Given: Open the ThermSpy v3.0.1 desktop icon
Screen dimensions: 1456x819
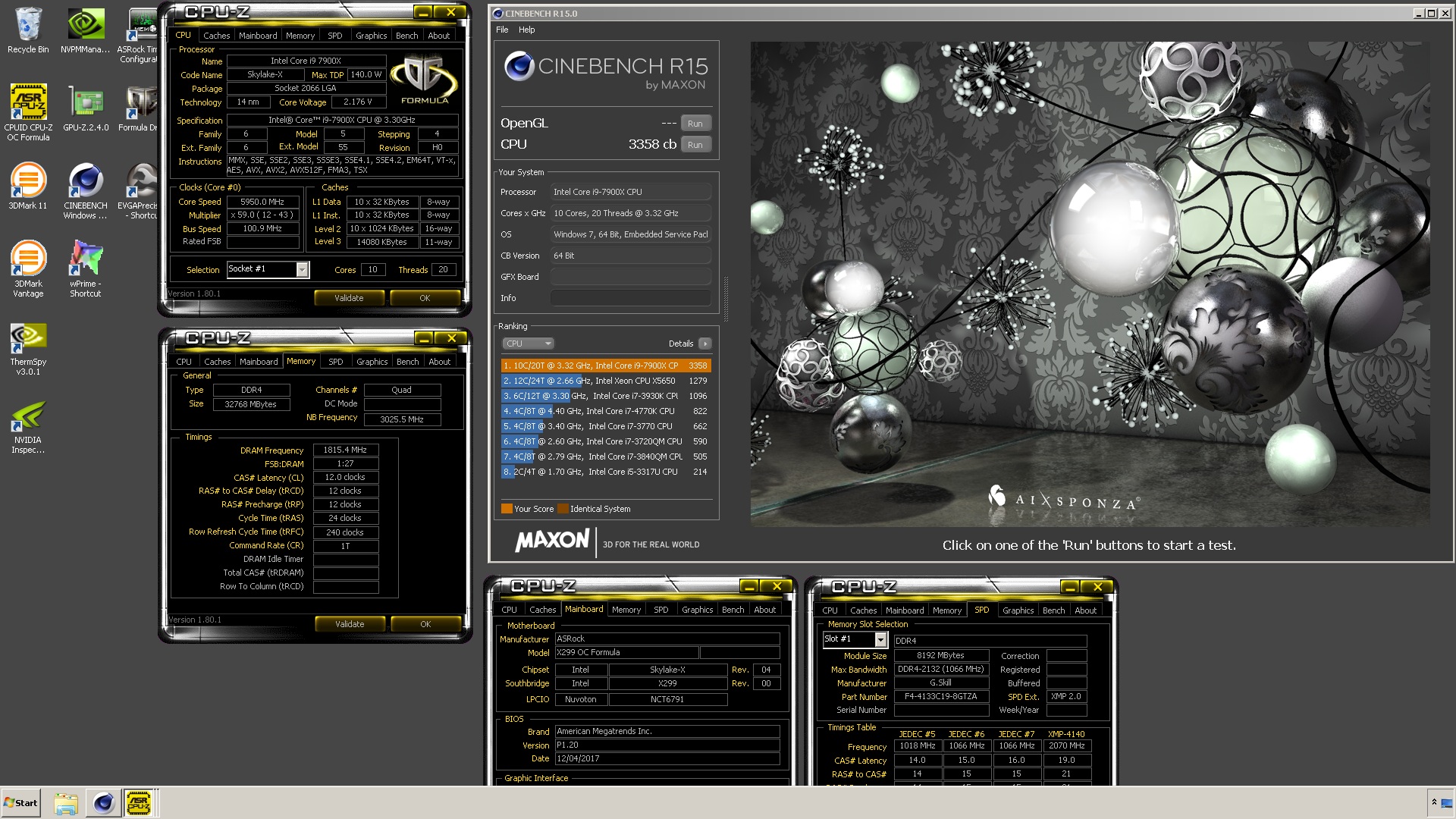Looking at the screenshot, I should pyautogui.click(x=28, y=349).
